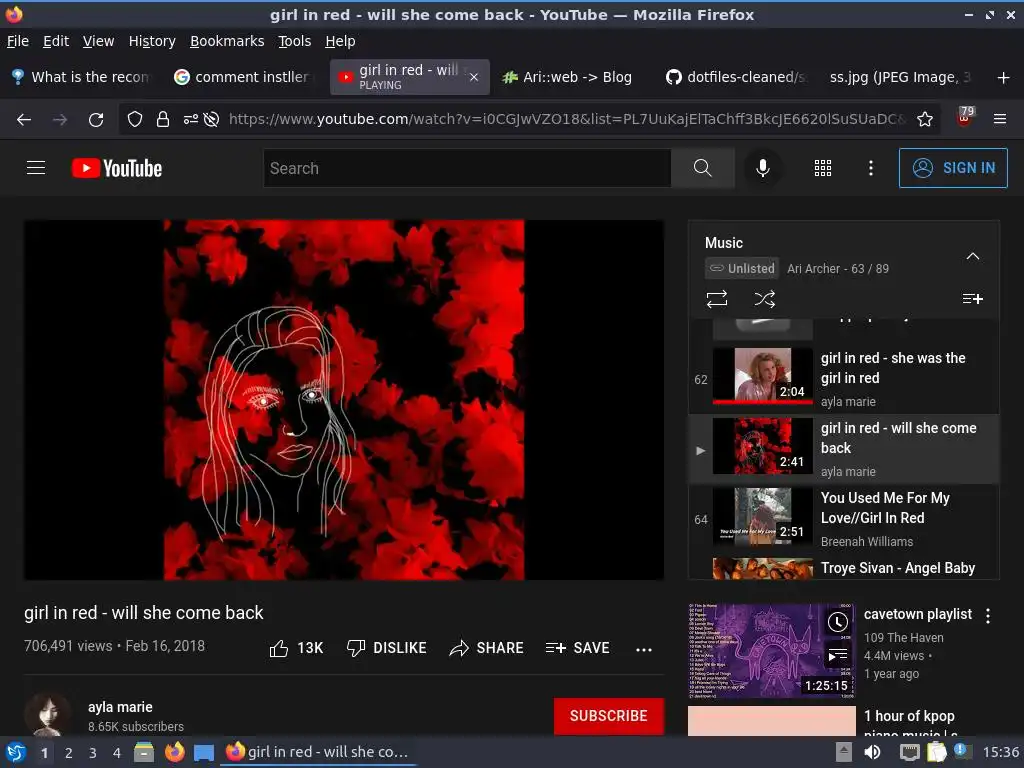Click the thumbs-down DISLIKE button

(x=387, y=648)
